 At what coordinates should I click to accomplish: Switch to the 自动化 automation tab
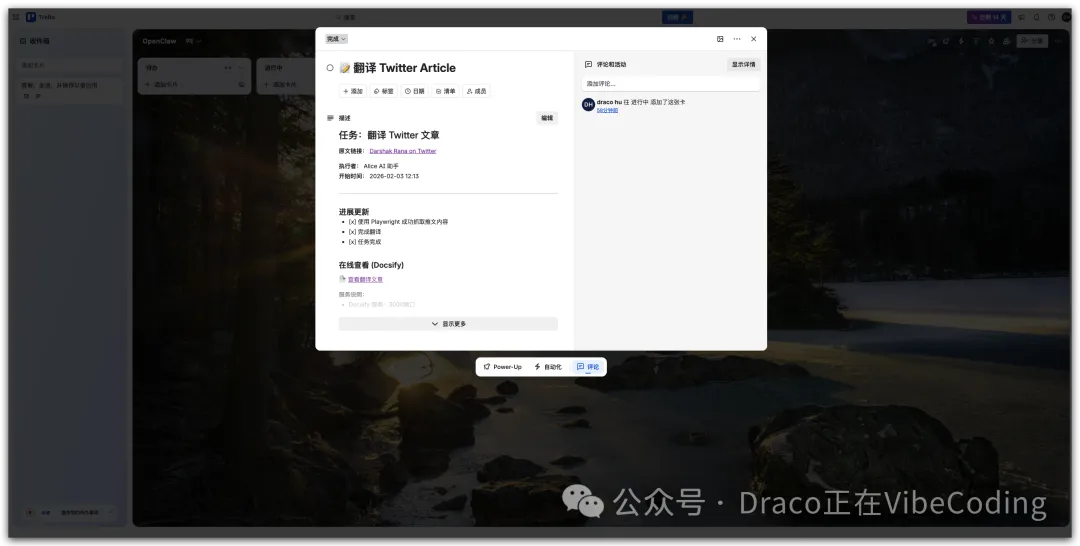tap(548, 367)
